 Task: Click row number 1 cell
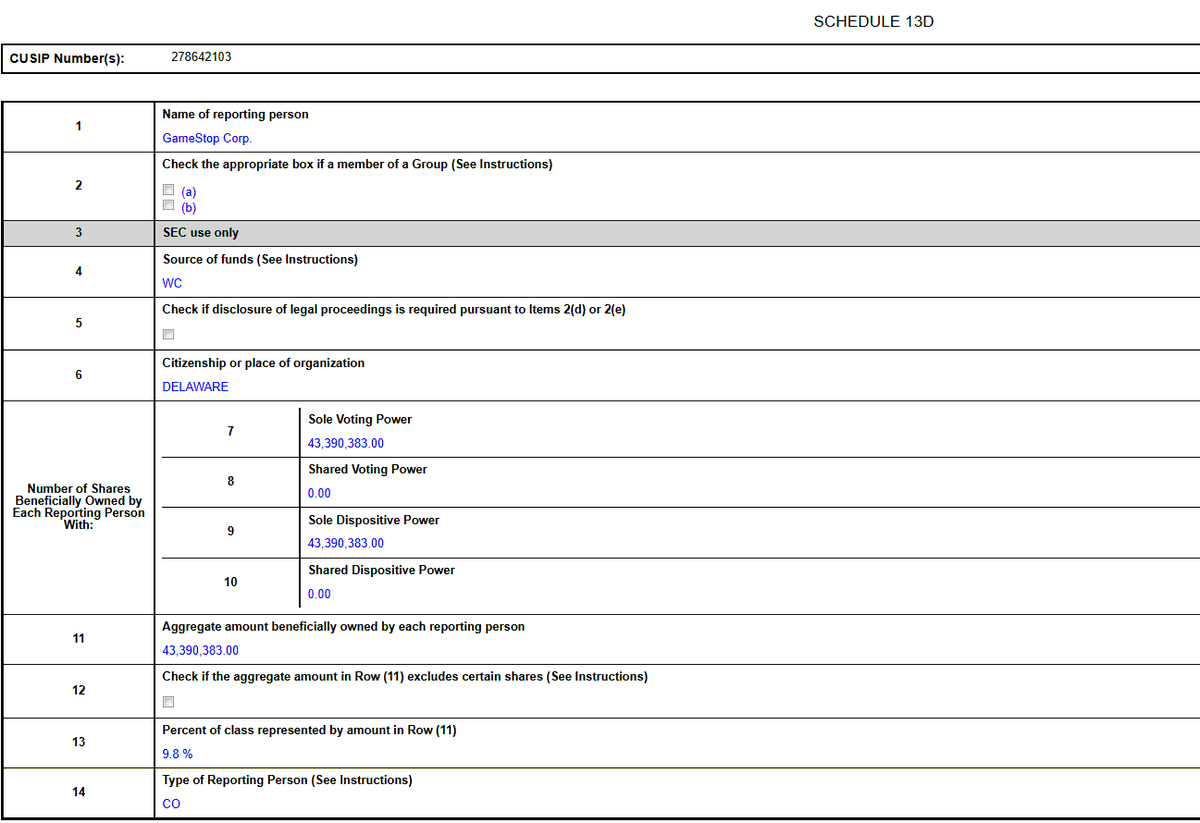coord(78,126)
